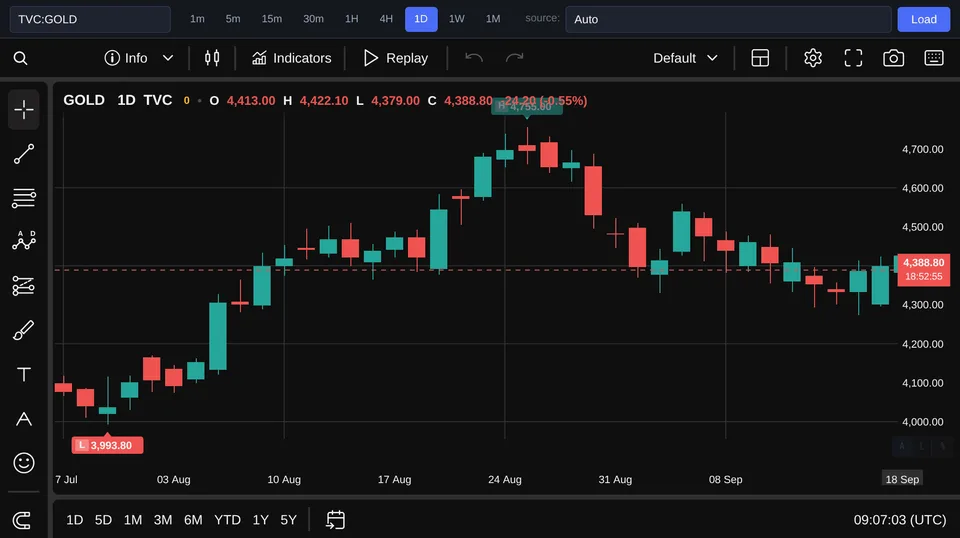
Task: Switch to the 1H timeframe
Action: pos(351,19)
